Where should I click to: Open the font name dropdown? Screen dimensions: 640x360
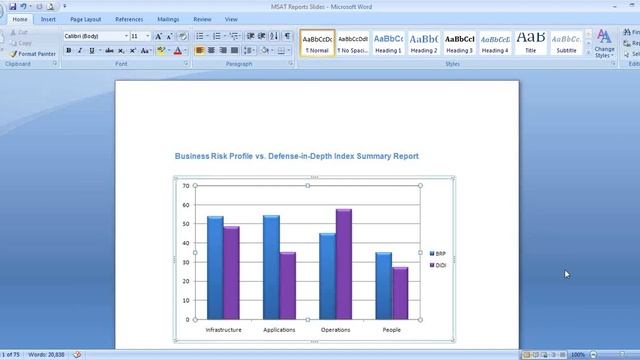[x=126, y=36]
